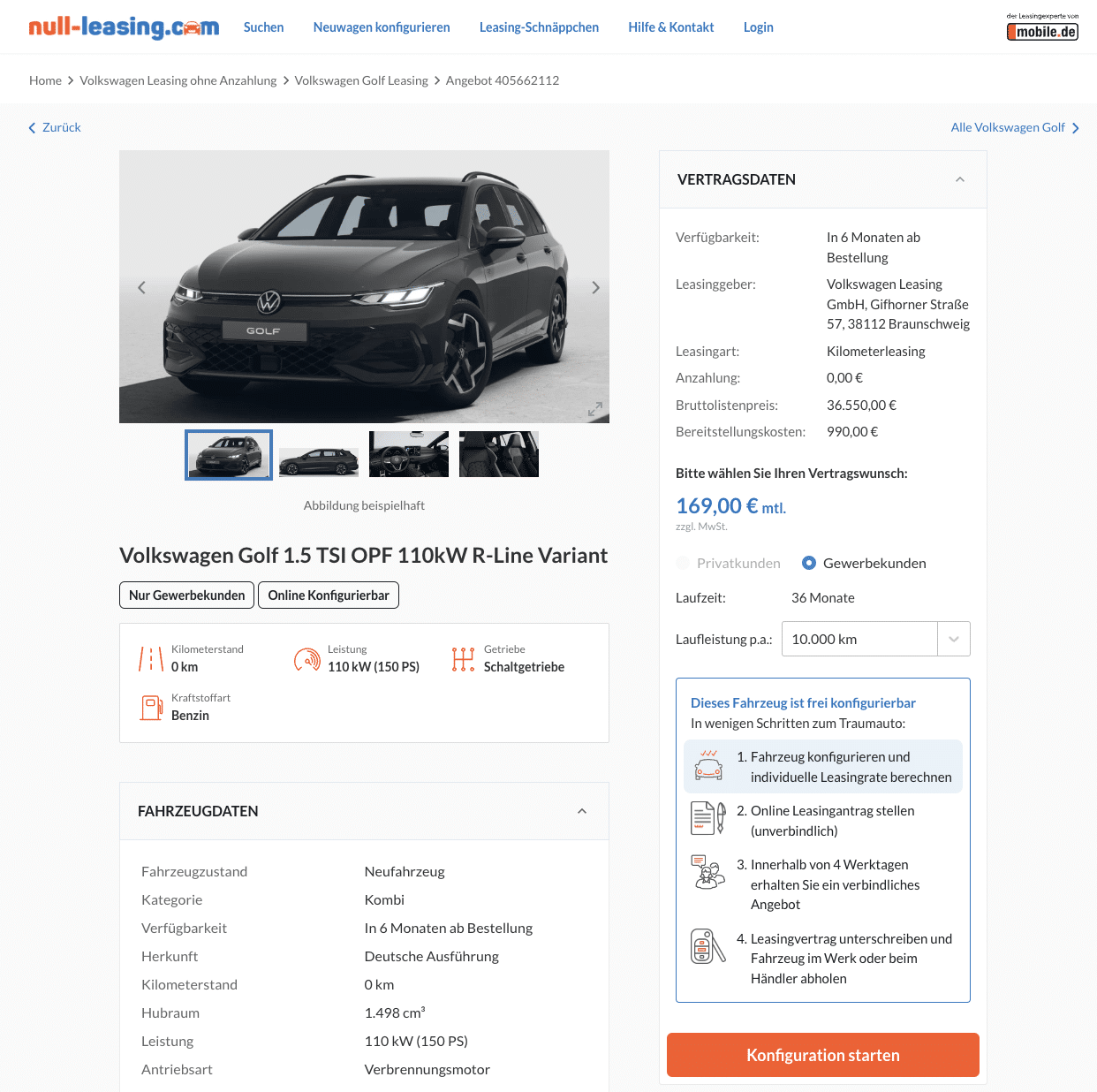Select the interior dashboard thumbnail

click(409, 454)
